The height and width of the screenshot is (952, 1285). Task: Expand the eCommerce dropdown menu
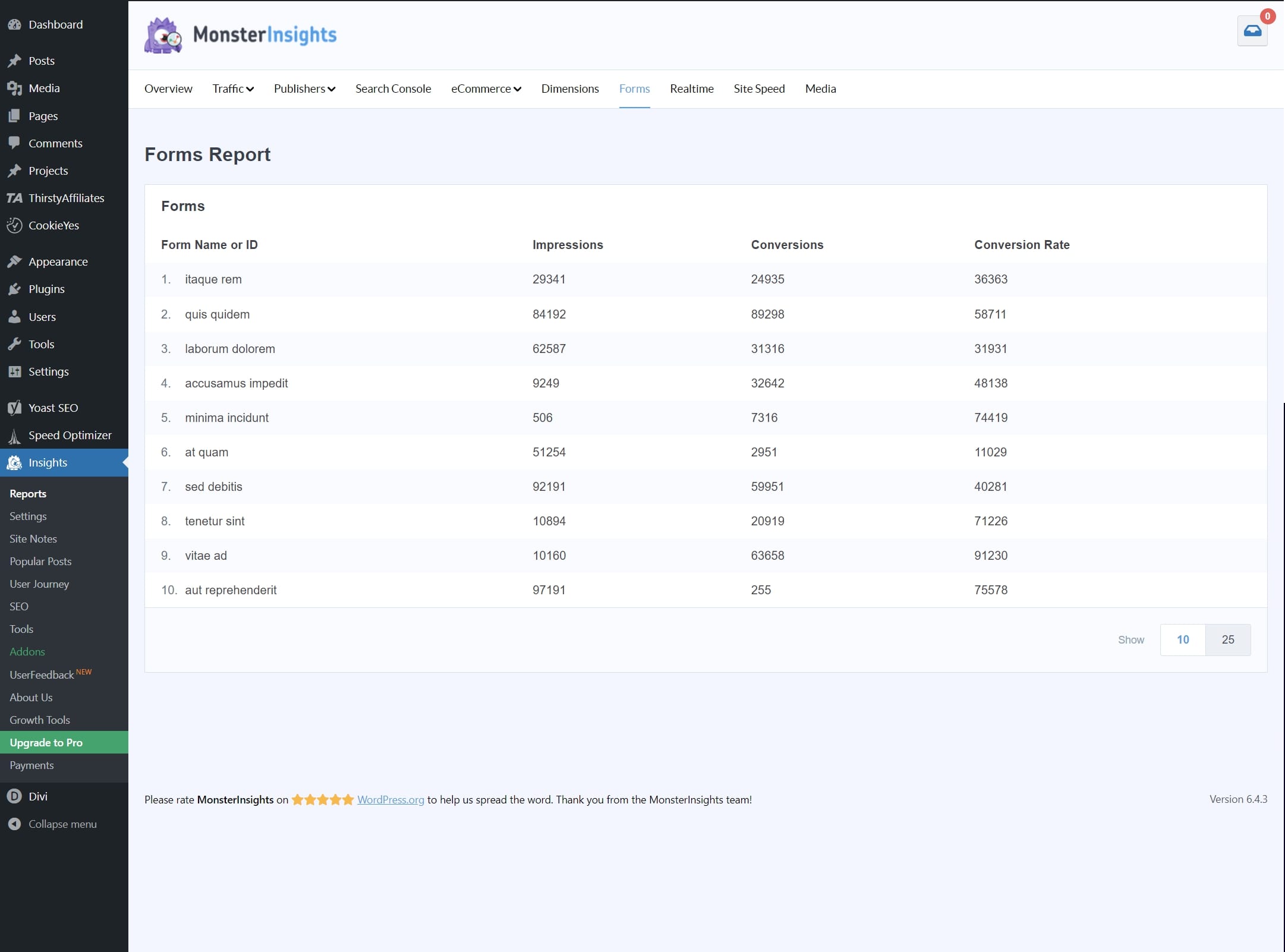click(x=485, y=88)
